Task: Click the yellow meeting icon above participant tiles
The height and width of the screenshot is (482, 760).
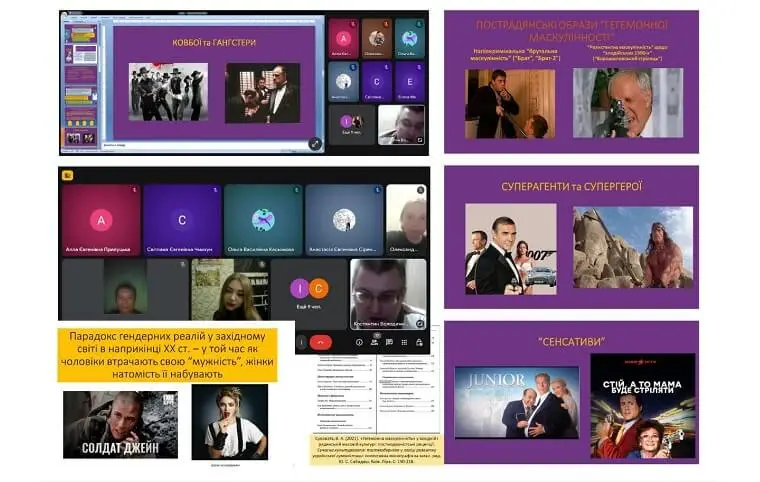Action: coord(67,174)
